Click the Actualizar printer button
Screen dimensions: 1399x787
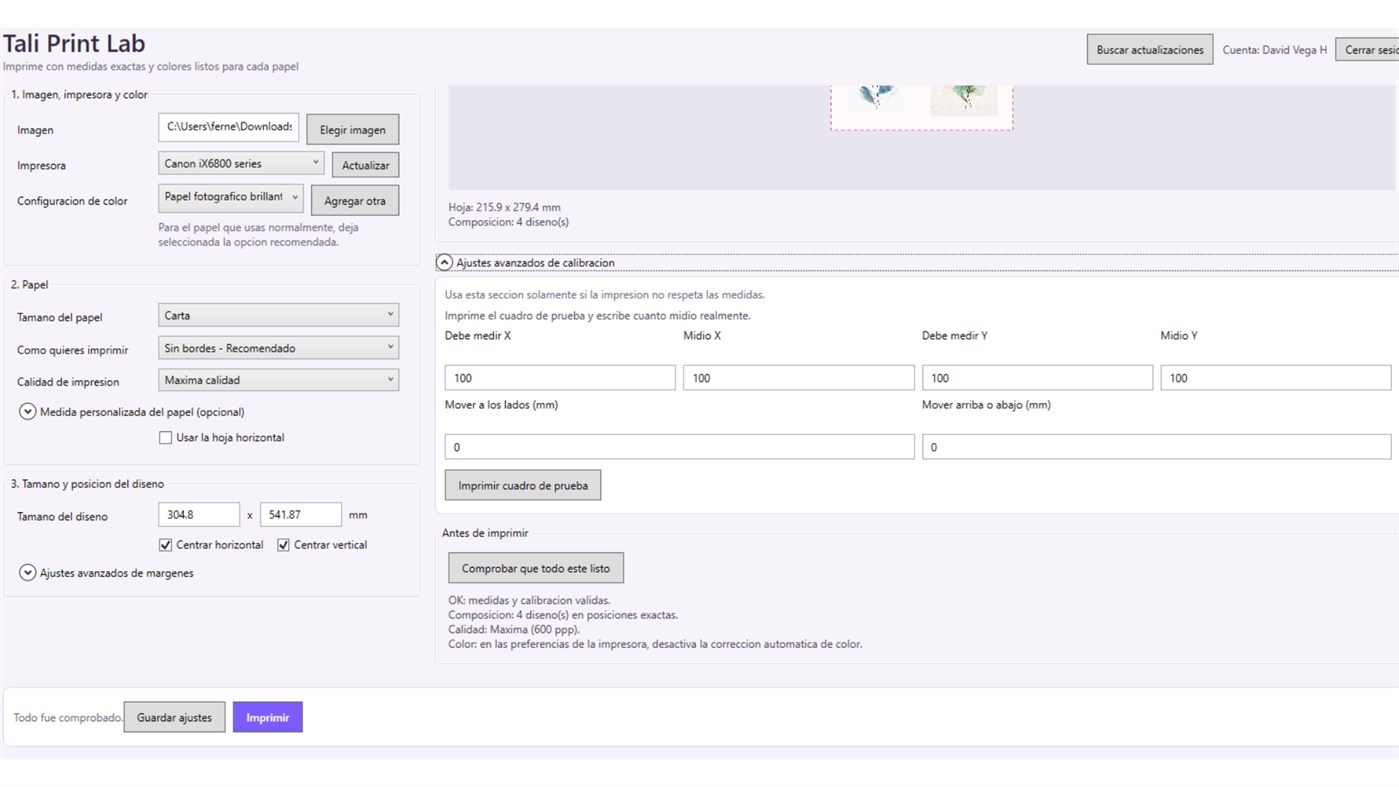[x=365, y=165]
